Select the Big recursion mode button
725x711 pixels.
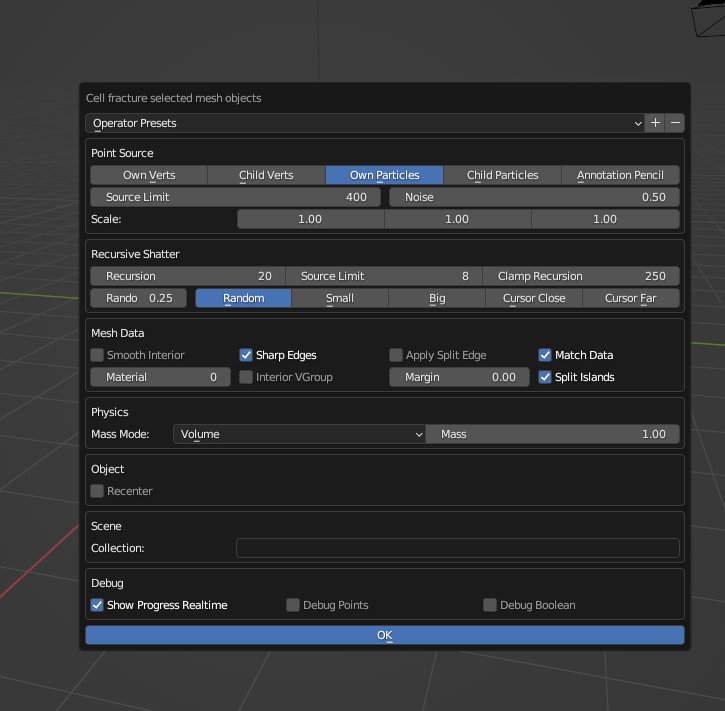point(437,298)
